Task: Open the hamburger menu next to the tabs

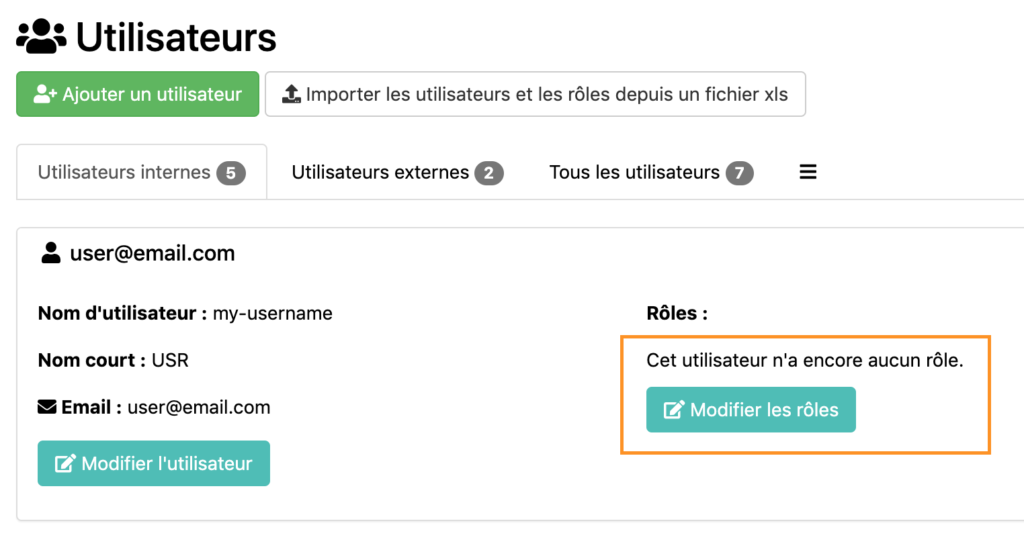Action: point(808,172)
